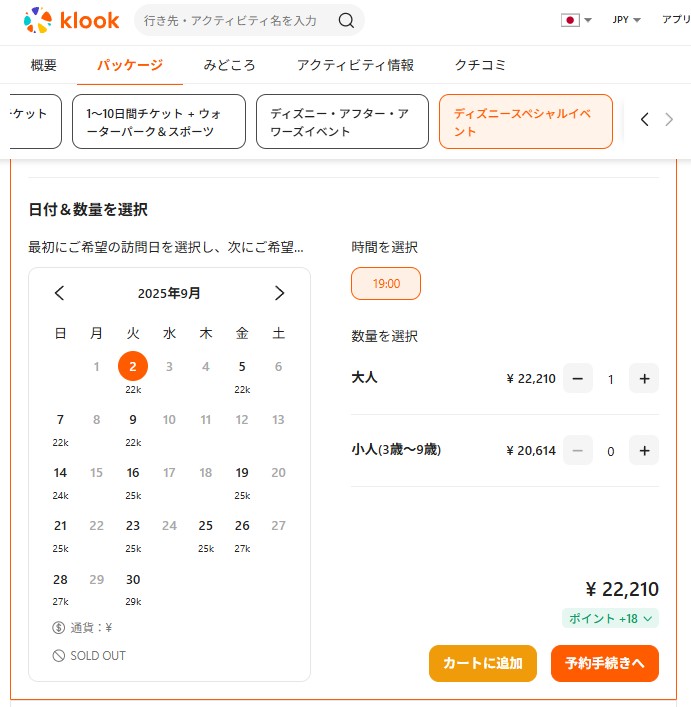
Task: Click the アプリ link in the header
Action: pos(676,19)
